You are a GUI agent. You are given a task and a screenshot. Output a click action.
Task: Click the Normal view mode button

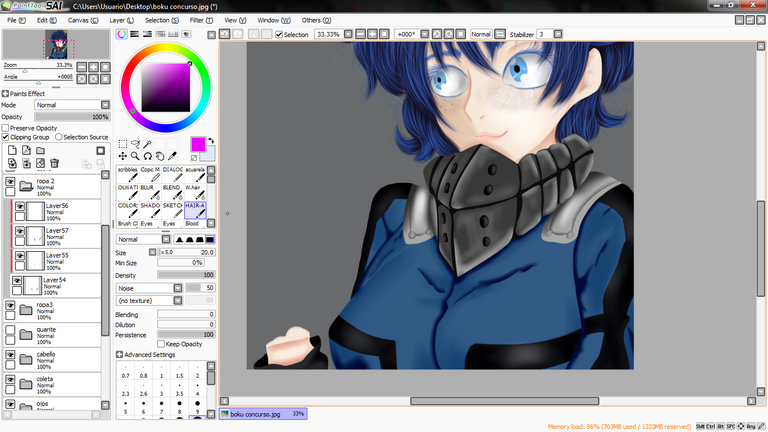click(480, 34)
